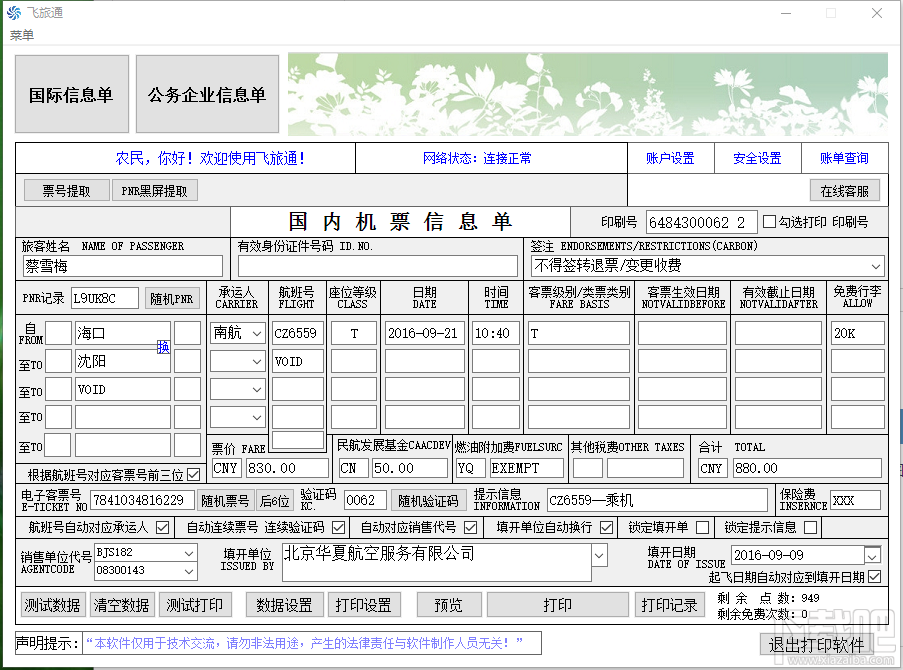The height and width of the screenshot is (670, 903).
Task: Enable 锁定填开单 checkbox
Action: coord(703,527)
